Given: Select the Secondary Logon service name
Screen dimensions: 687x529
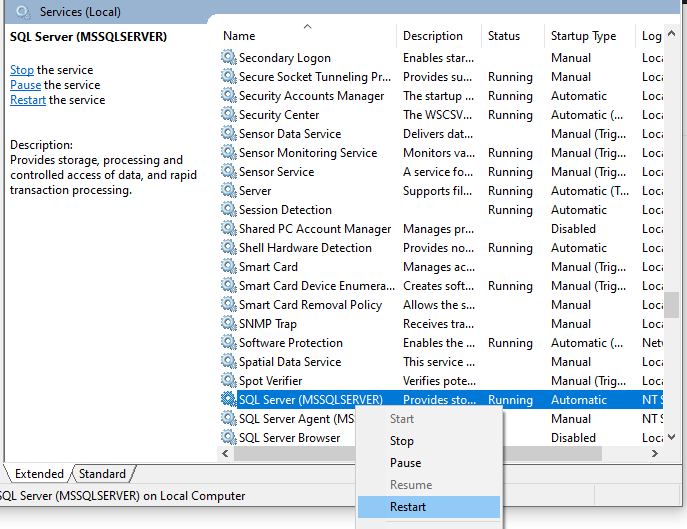Looking at the screenshot, I should click(285, 58).
